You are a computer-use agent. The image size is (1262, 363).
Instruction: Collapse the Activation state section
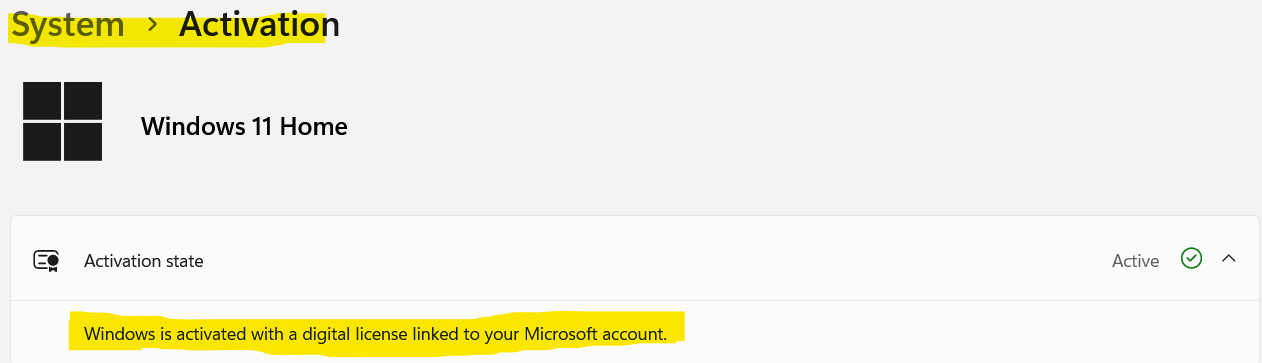coord(1229,259)
